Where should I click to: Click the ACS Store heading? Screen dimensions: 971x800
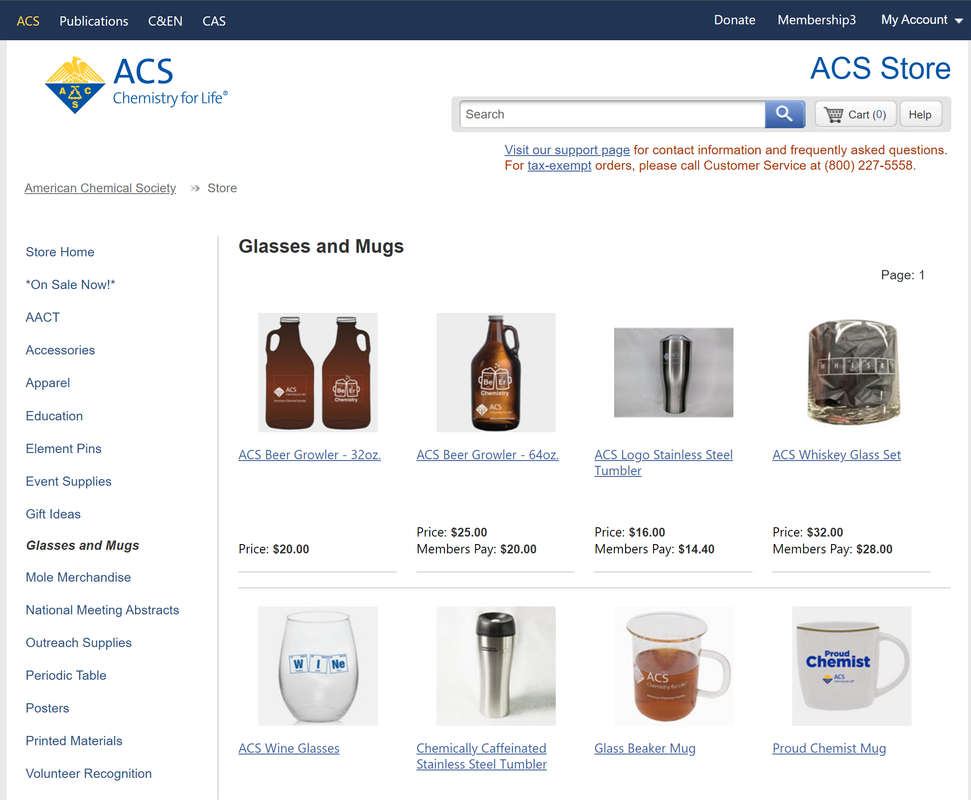[x=881, y=68]
